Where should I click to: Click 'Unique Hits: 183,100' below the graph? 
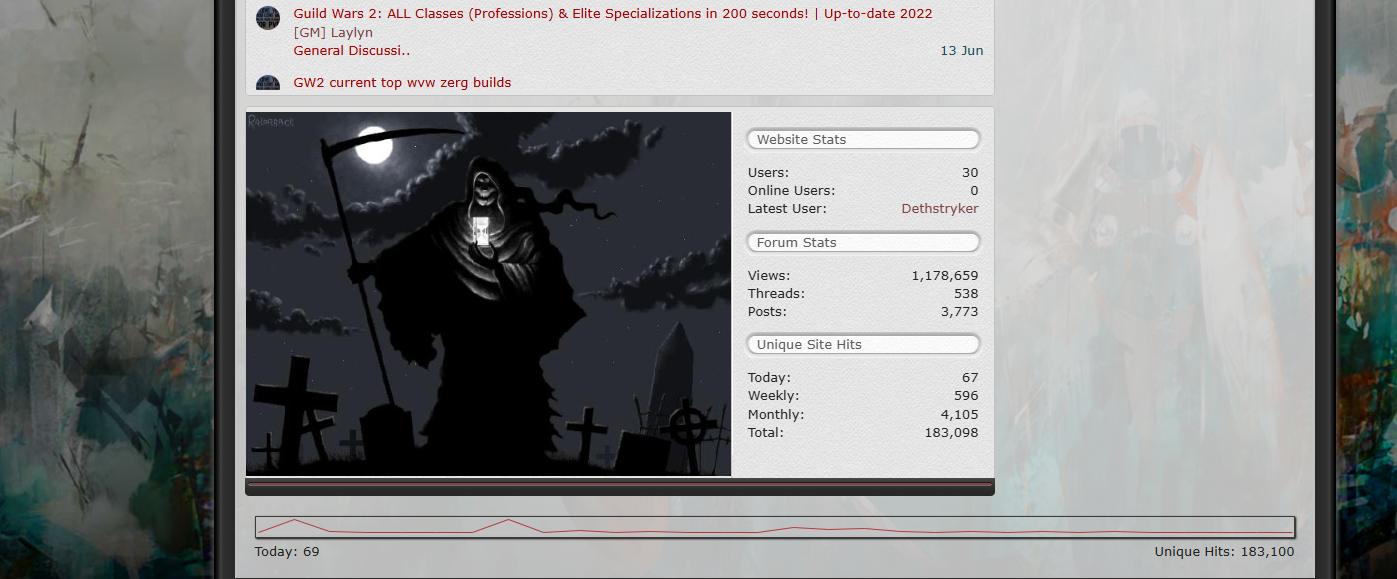(x=1224, y=552)
